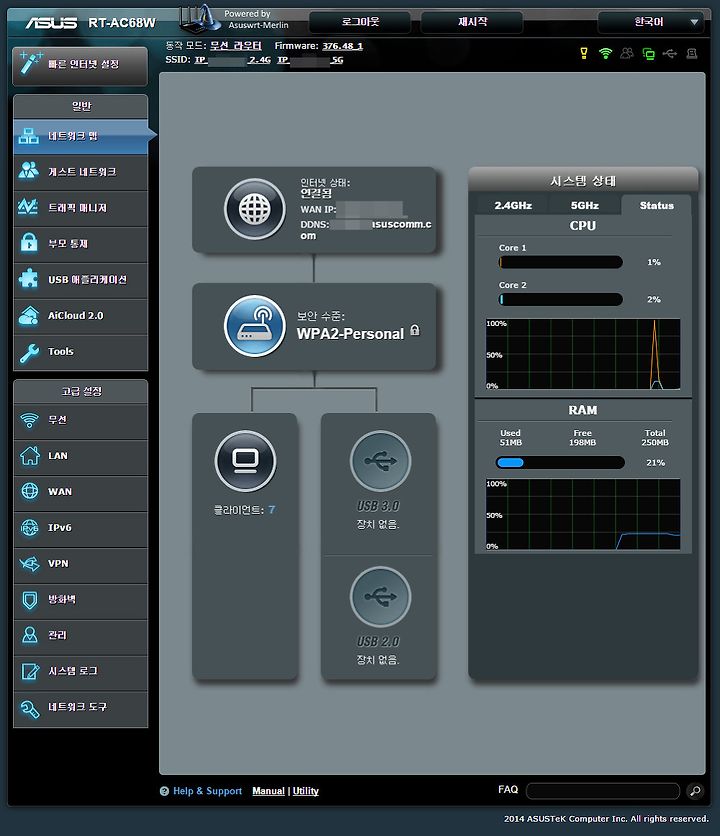This screenshot has width=720, height=836.
Task: Click the Help & Support link
Action: click(207, 791)
